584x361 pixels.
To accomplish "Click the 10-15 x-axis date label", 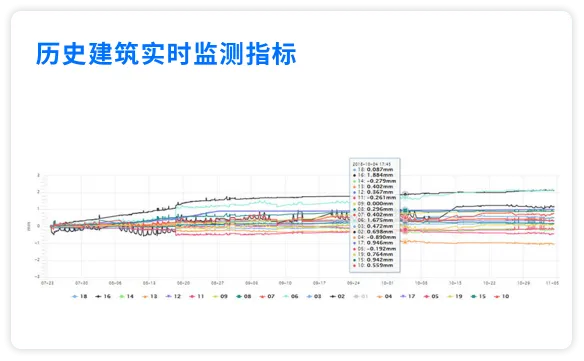I will [455, 283].
